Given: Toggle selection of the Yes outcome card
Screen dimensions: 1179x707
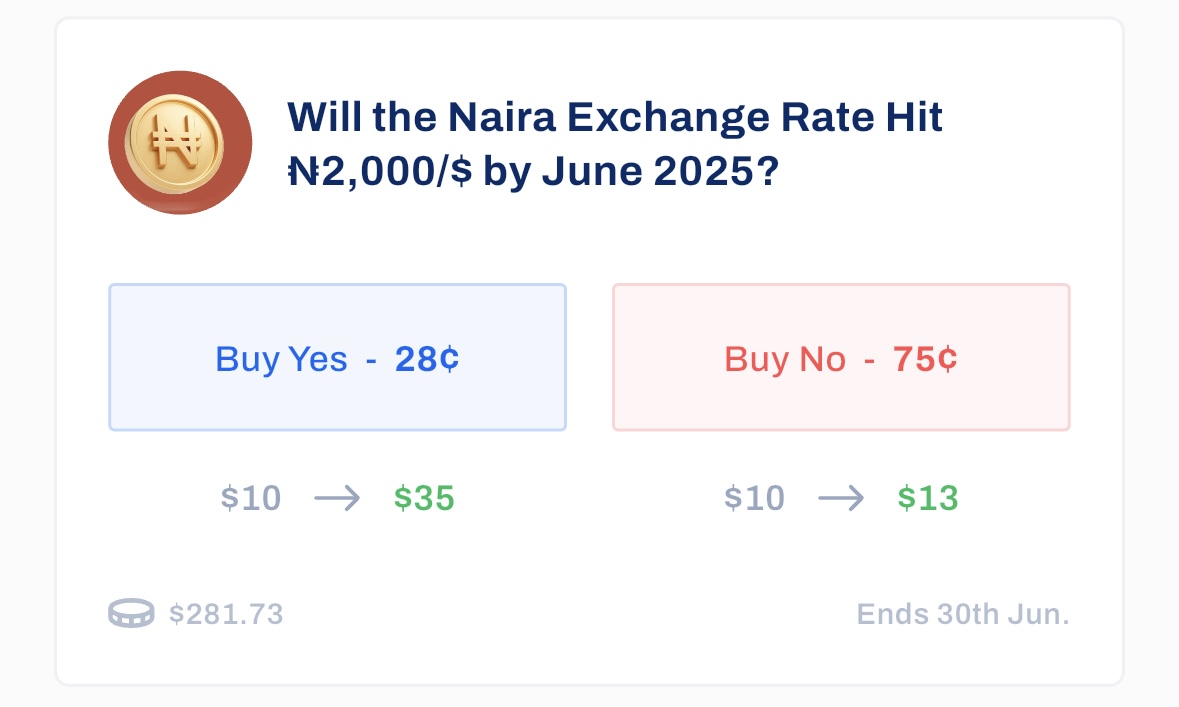Looking at the screenshot, I should (x=337, y=357).
